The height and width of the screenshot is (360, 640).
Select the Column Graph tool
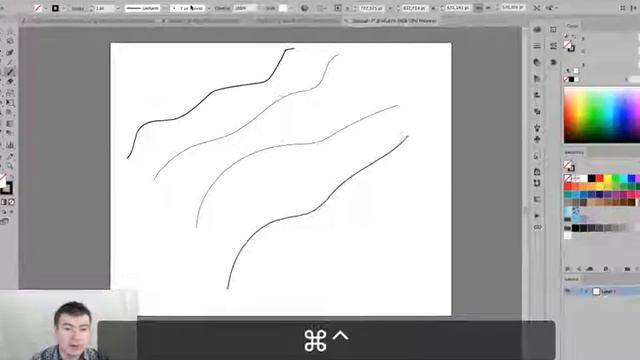tap(10, 145)
